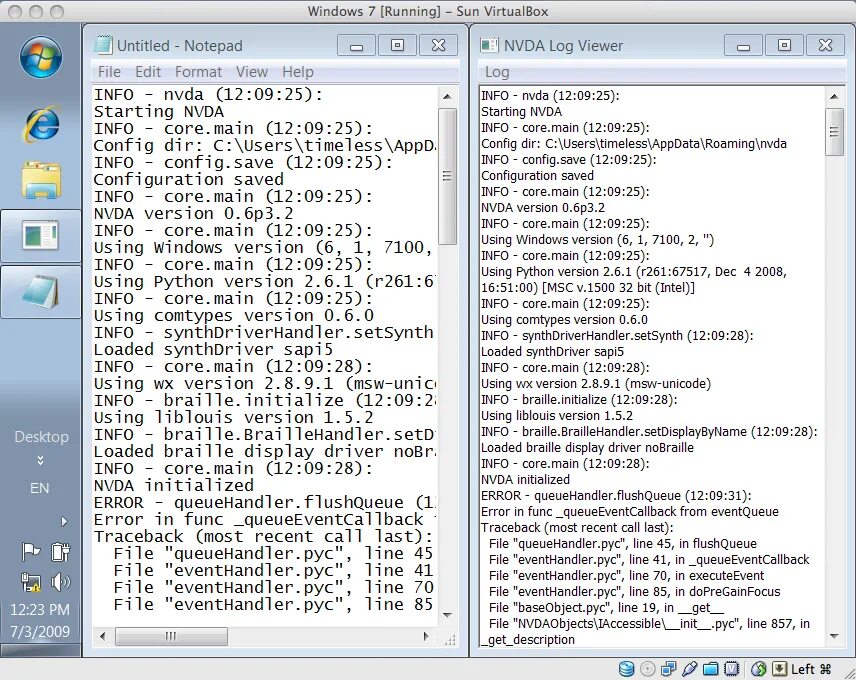Show hidden tray icons with the arrow

pos(64,522)
